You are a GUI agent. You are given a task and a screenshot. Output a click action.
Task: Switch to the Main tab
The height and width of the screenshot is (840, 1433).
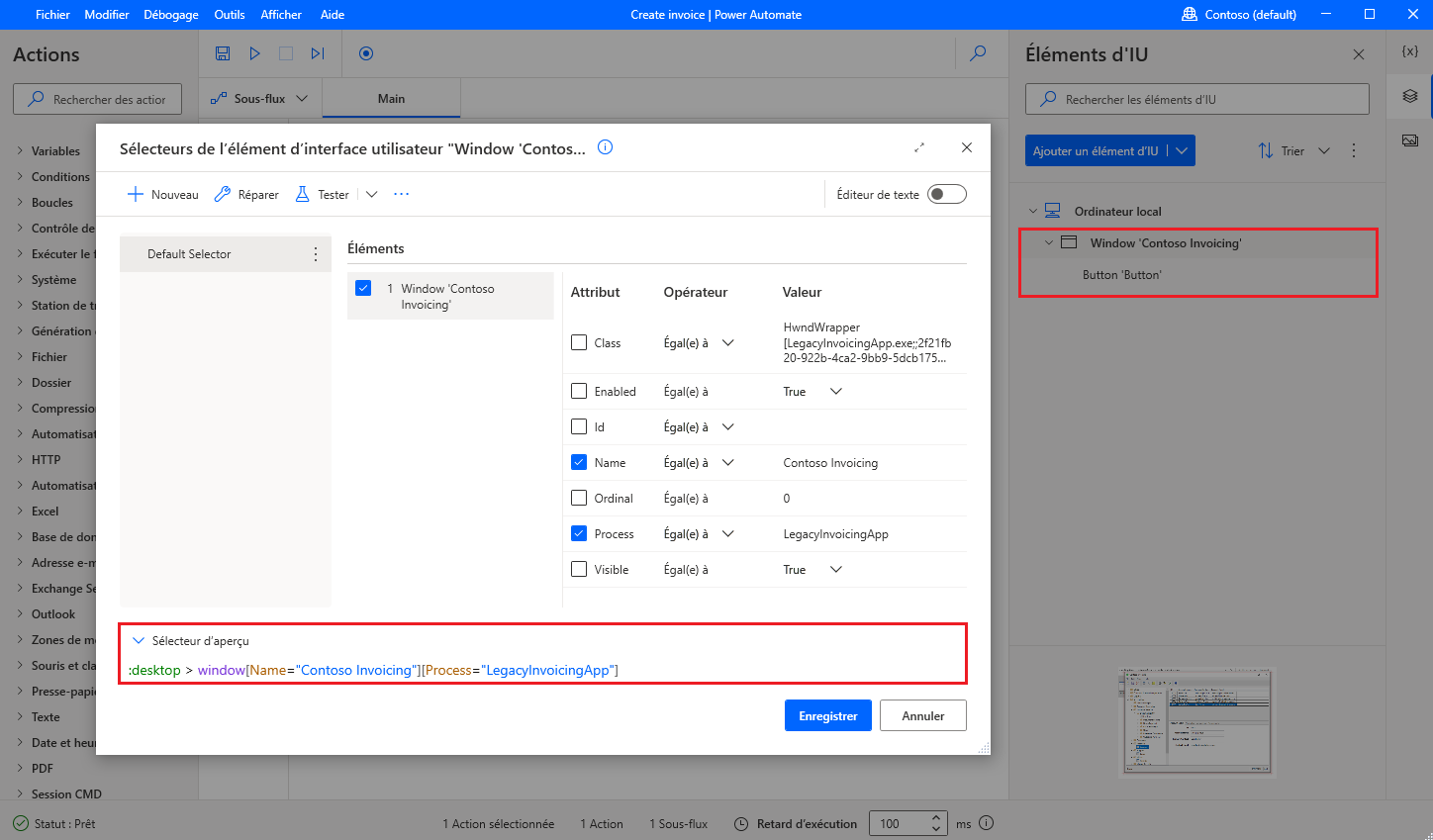391,98
